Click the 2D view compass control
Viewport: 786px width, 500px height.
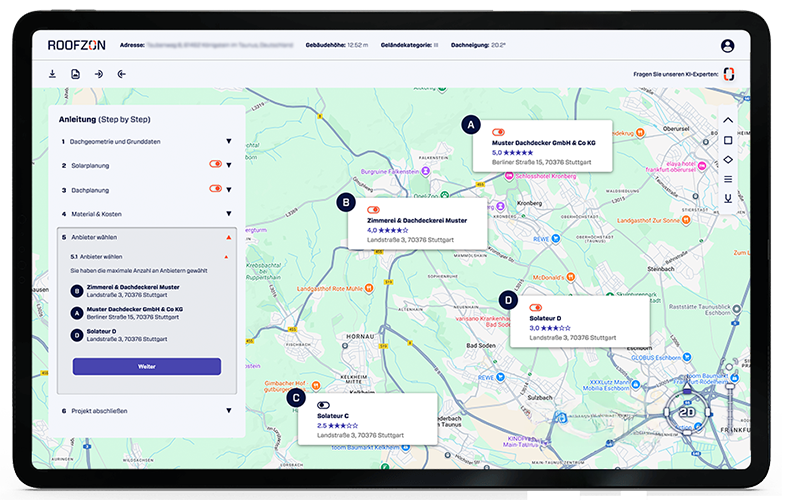[x=687, y=410]
